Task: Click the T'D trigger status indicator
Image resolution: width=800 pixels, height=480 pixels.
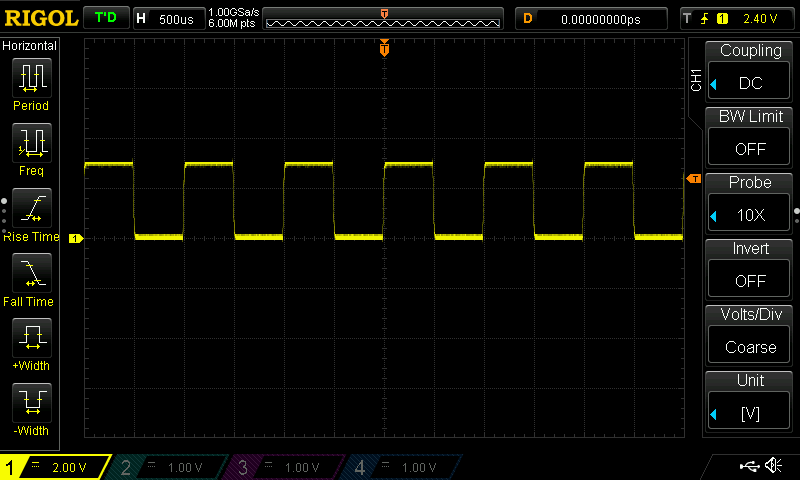Action: 106,18
